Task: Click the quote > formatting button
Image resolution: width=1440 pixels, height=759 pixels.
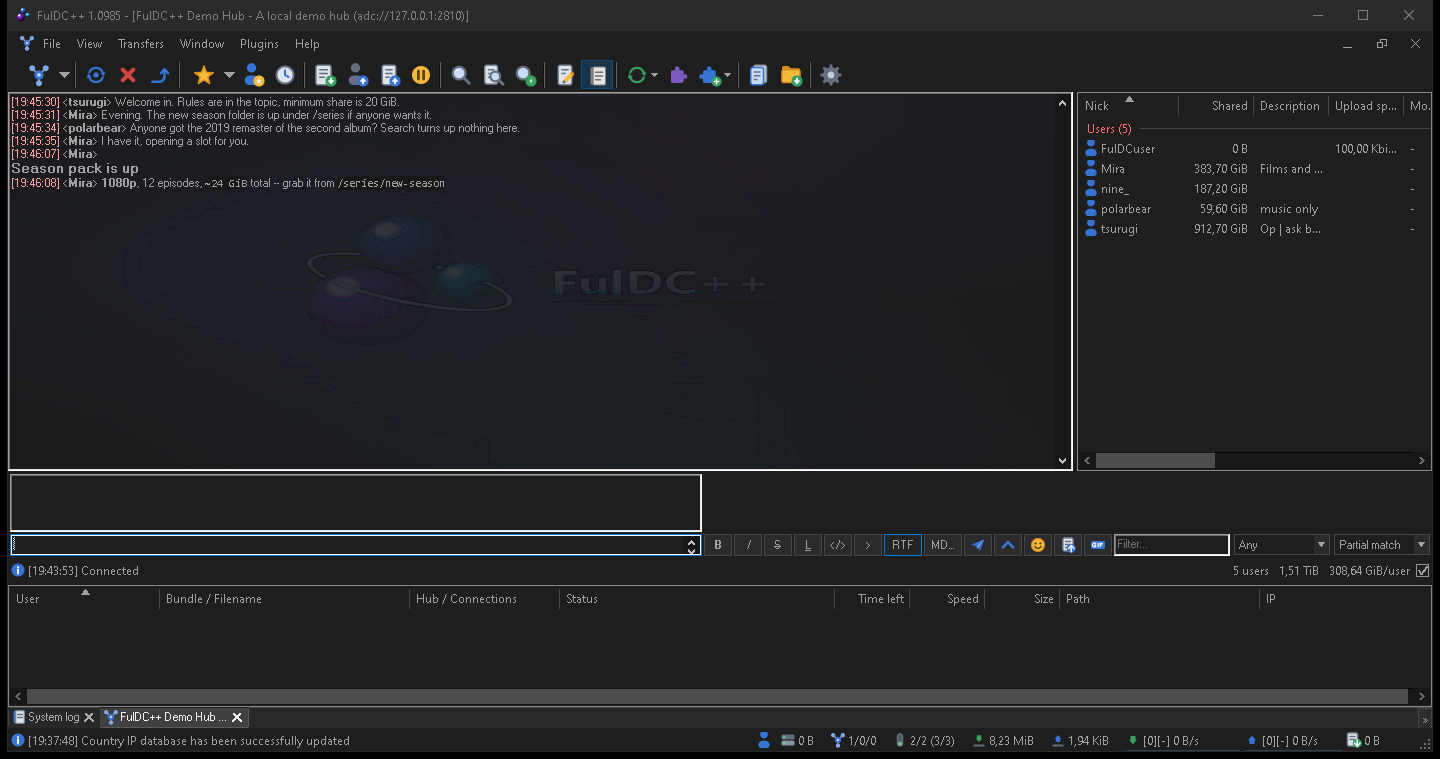Action: (x=868, y=545)
